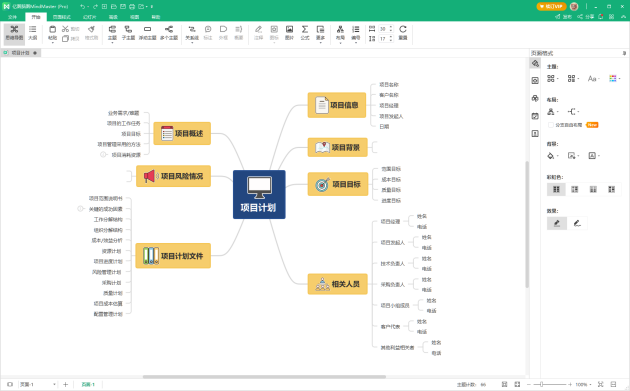Insert a 公式 formula with sigma icon
The height and width of the screenshot is (391, 630).
tap(305, 33)
